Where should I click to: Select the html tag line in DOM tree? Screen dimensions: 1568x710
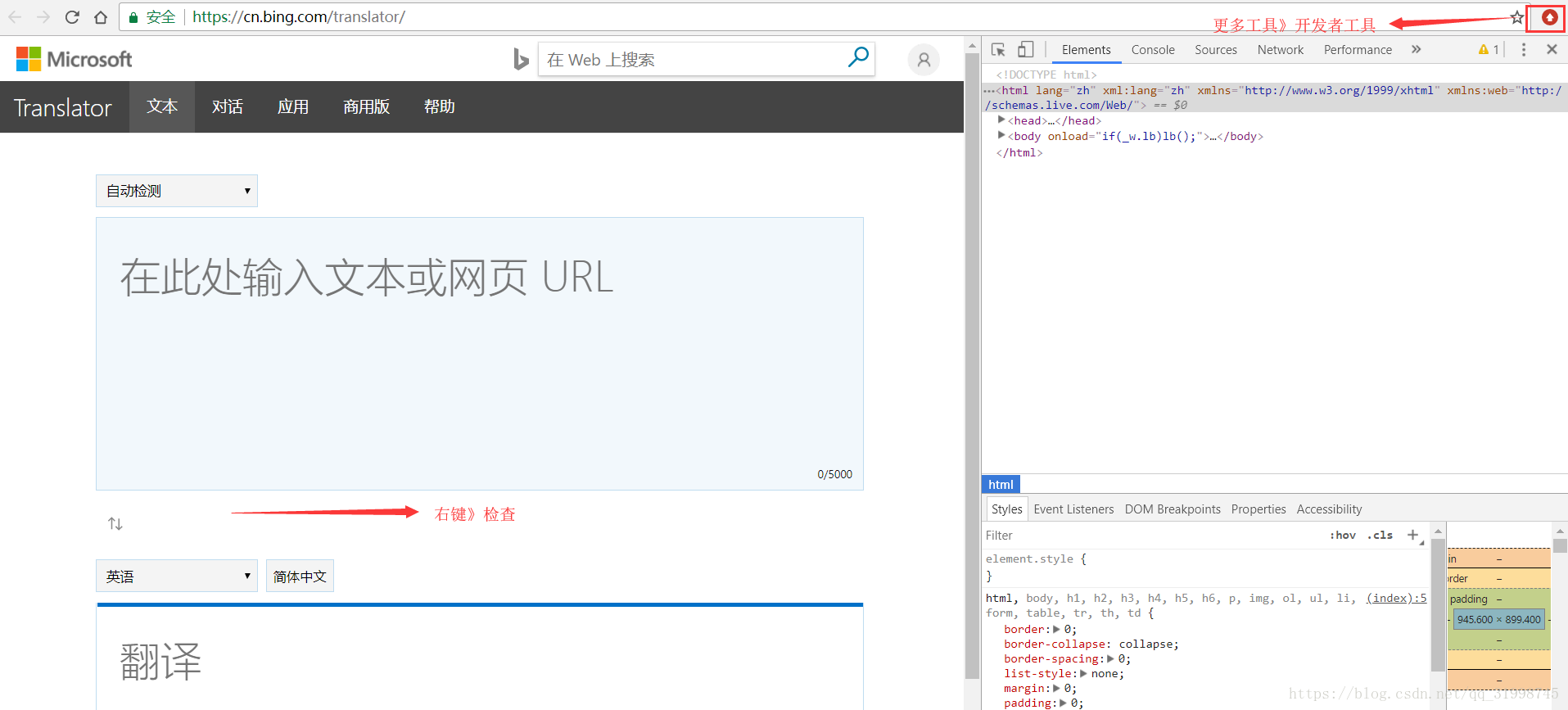pyautogui.click(x=1274, y=97)
